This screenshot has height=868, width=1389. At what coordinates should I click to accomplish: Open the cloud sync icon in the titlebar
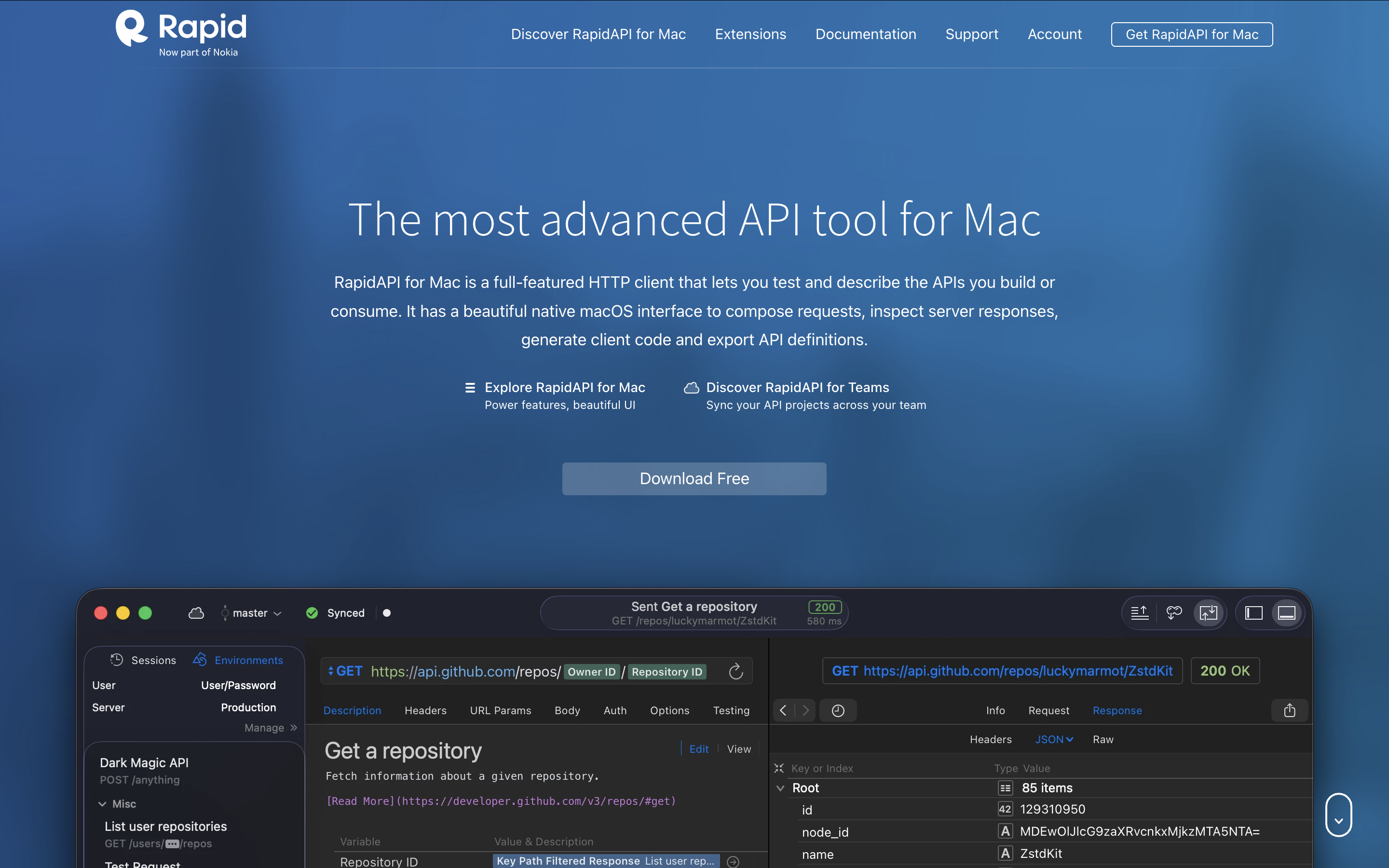196,612
